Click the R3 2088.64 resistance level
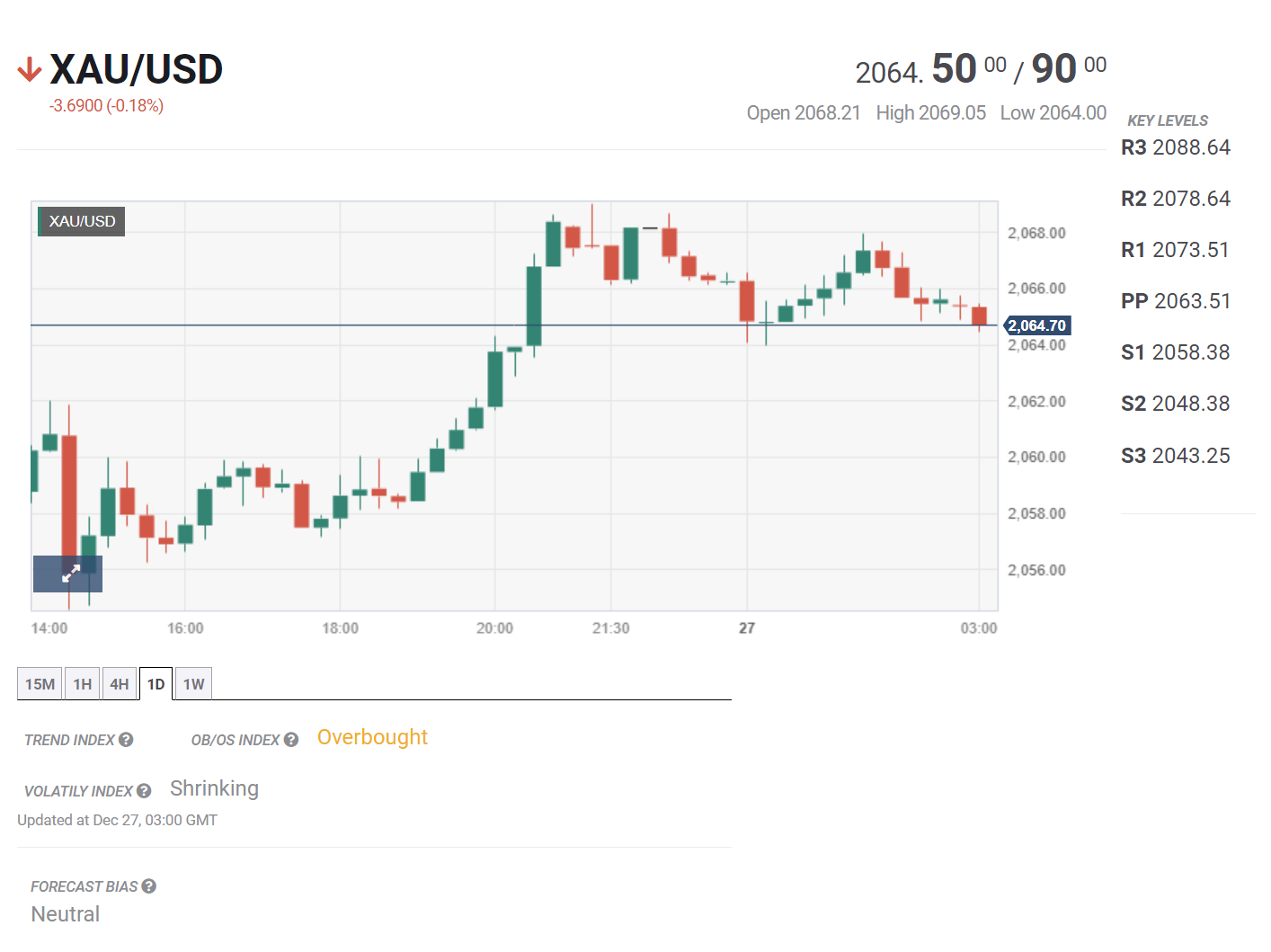The width and height of the screenshot is (1271, 952). (1175, 147)
